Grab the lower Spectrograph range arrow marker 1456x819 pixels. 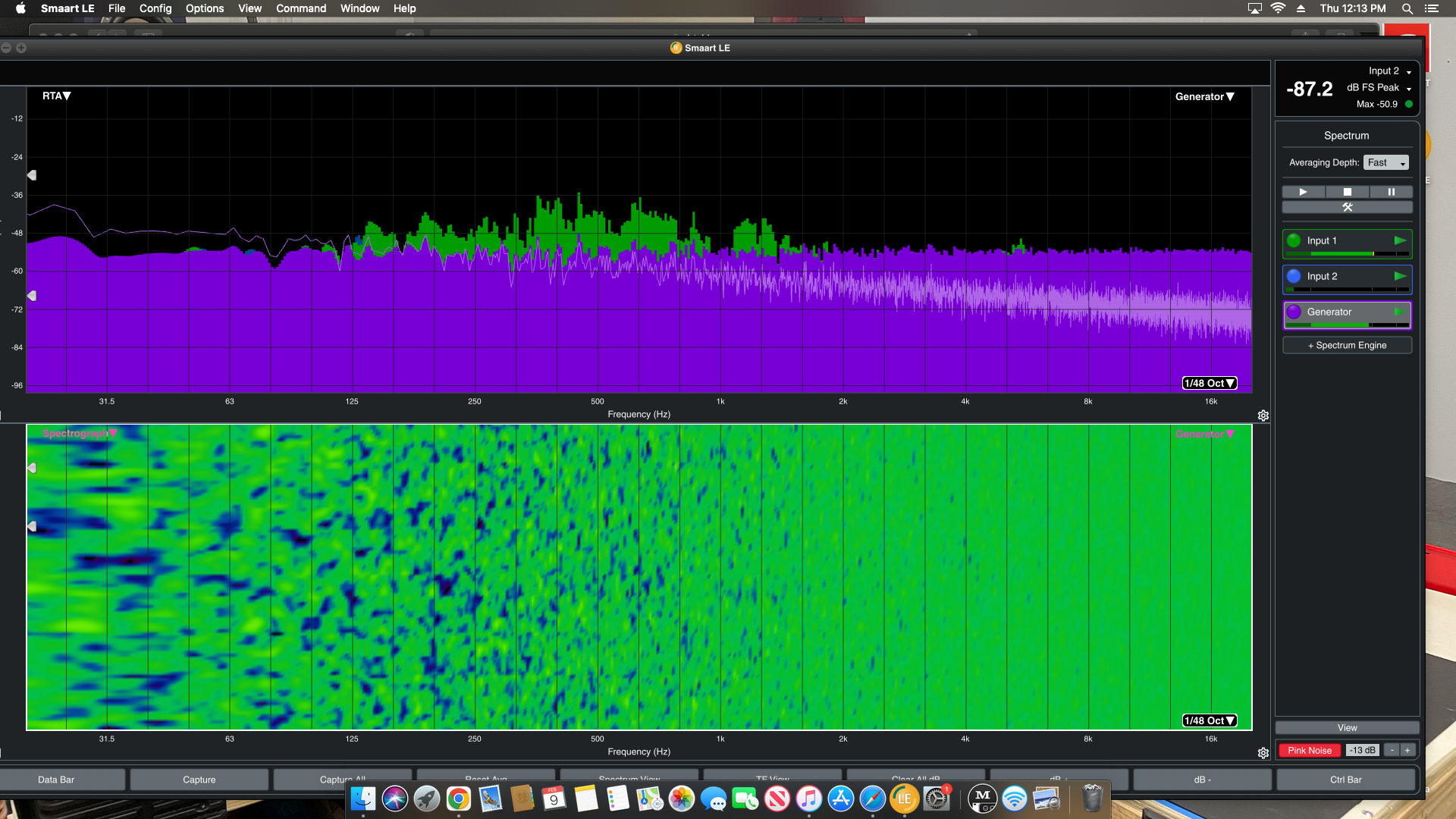(32, 526)
